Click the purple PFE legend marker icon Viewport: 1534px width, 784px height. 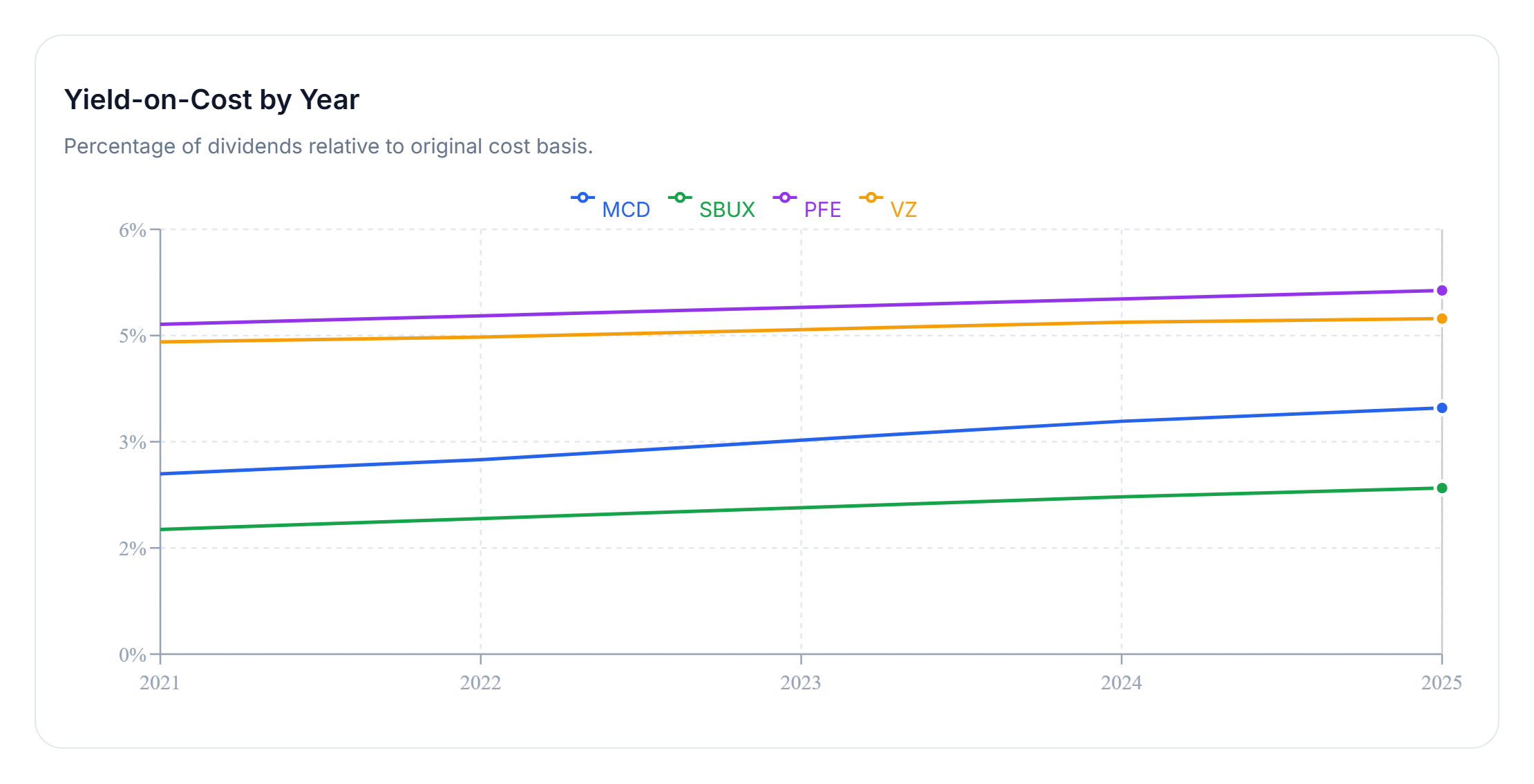click(784, 198)
